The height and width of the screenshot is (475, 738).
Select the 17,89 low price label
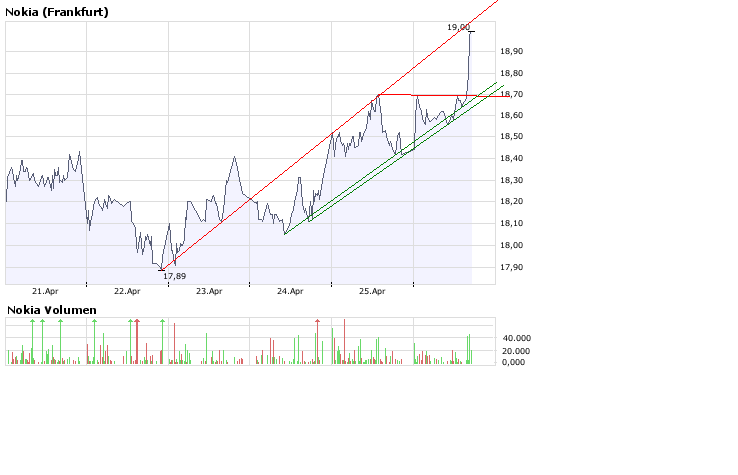pyautogui.click(x=175, y=276)
